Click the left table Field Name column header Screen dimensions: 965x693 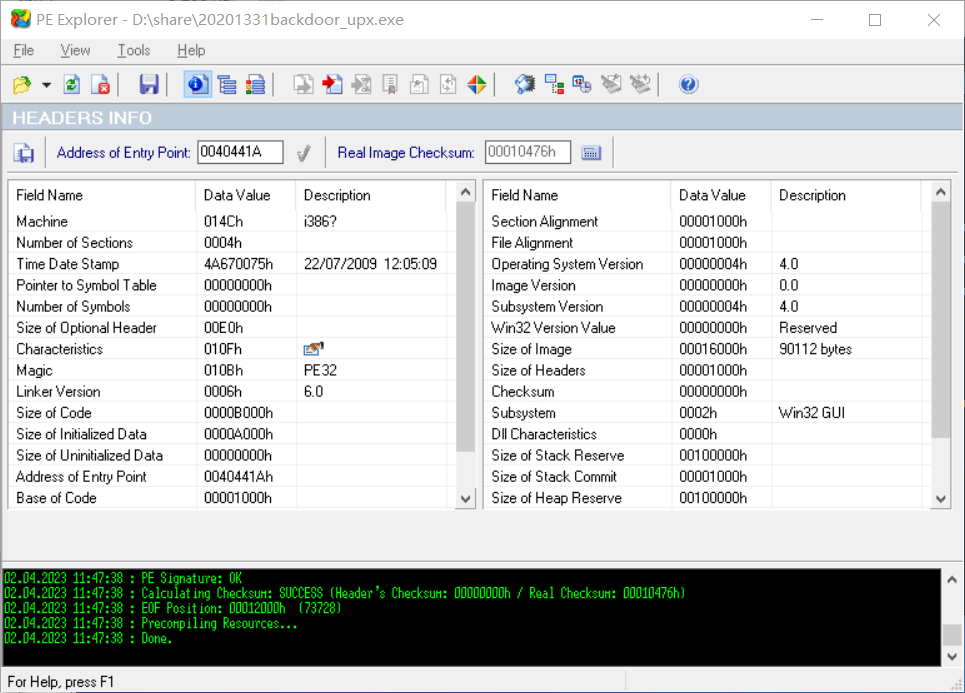(x=102, y=195)
